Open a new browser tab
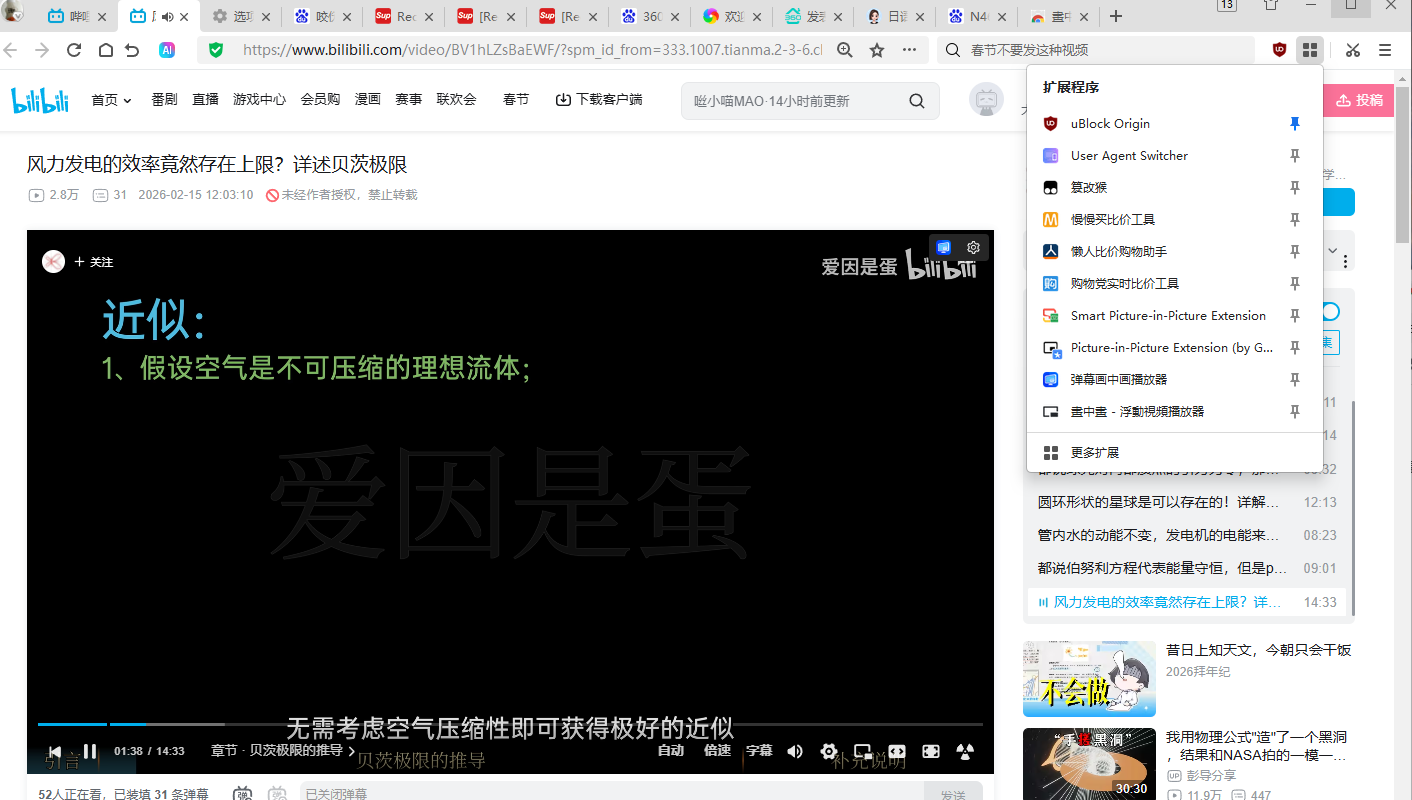1412x800 pixels. [x=1116, y=16]
